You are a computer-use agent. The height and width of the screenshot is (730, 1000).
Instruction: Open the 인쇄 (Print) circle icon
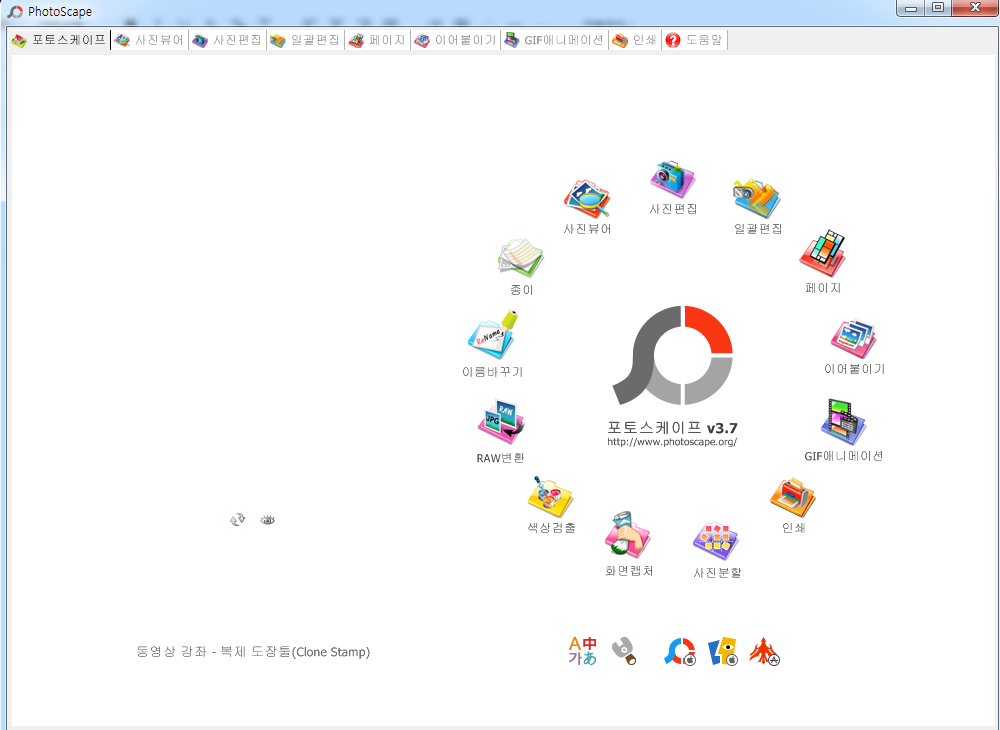[793, 497]
